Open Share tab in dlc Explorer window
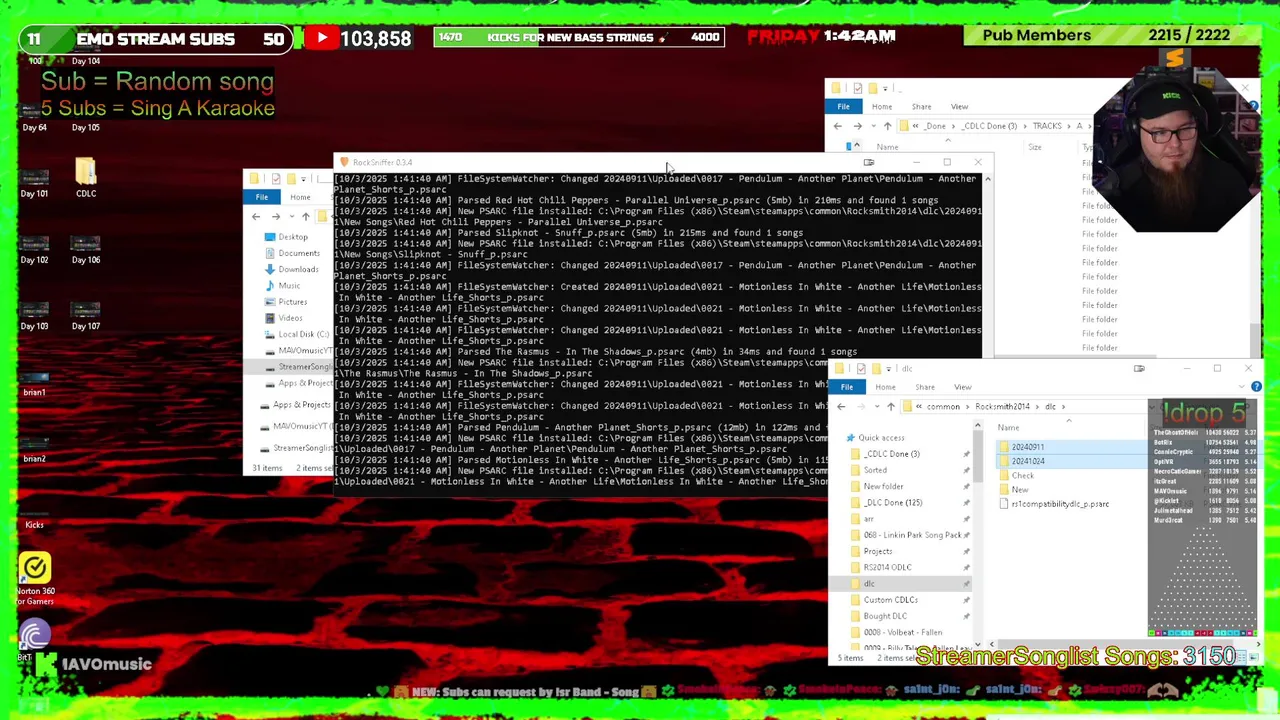The width and height of the screenshot is (1280, 720). pos(924,387)
